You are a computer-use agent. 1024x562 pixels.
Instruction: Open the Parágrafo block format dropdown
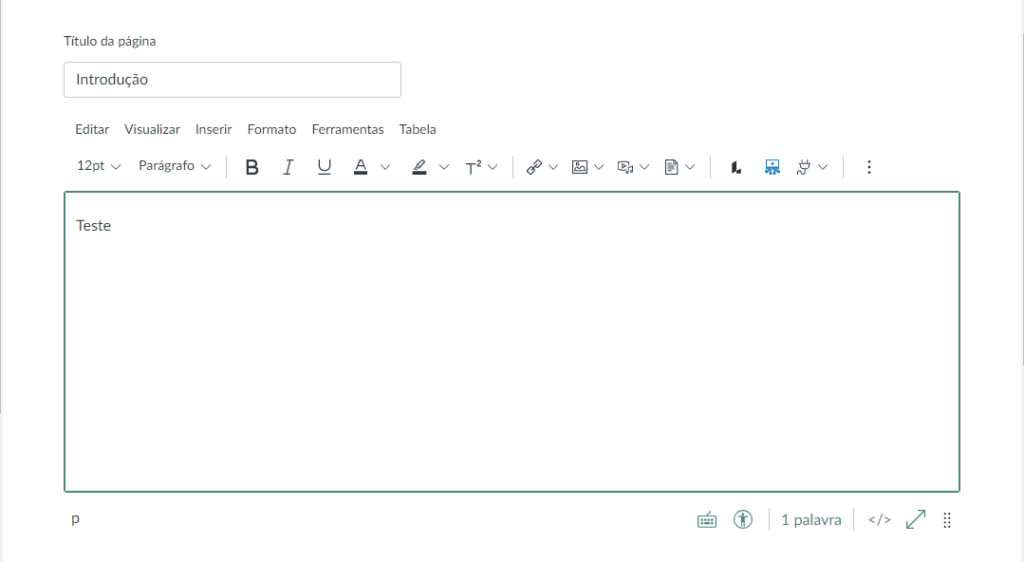[175, 166]
